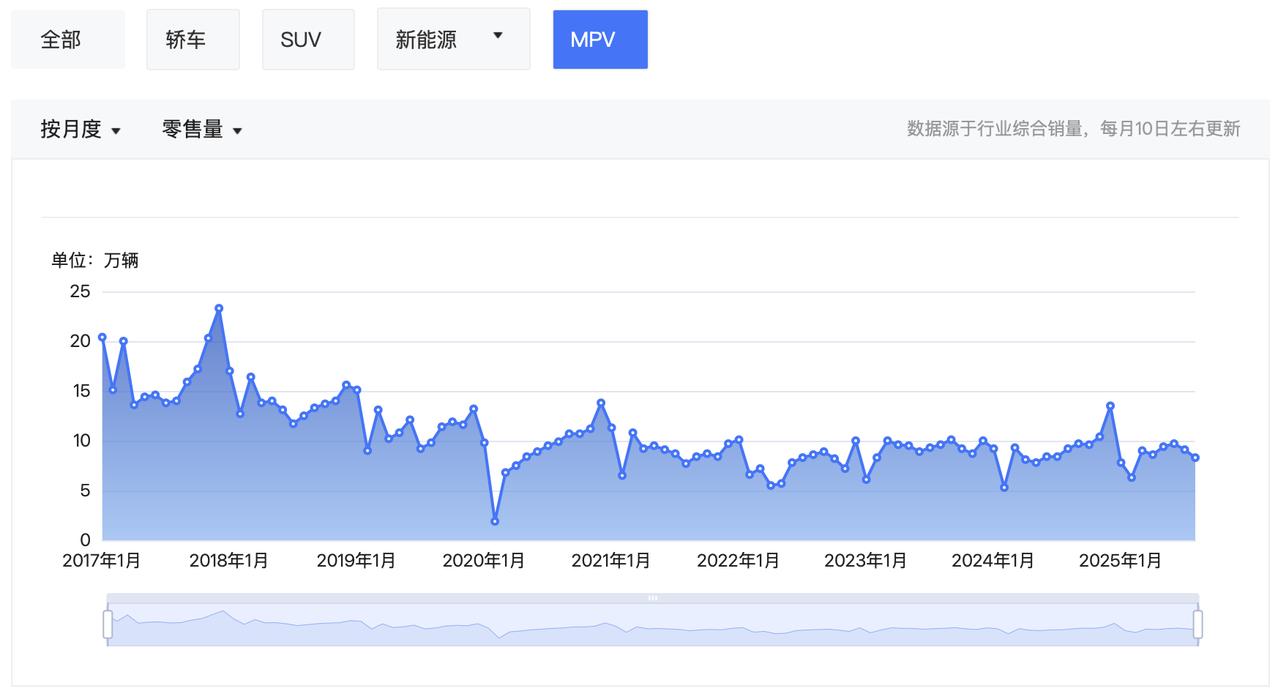Select the 全部 category tab
The height and width of the screenshot is (694, 1278).
(x=68, y=40)
